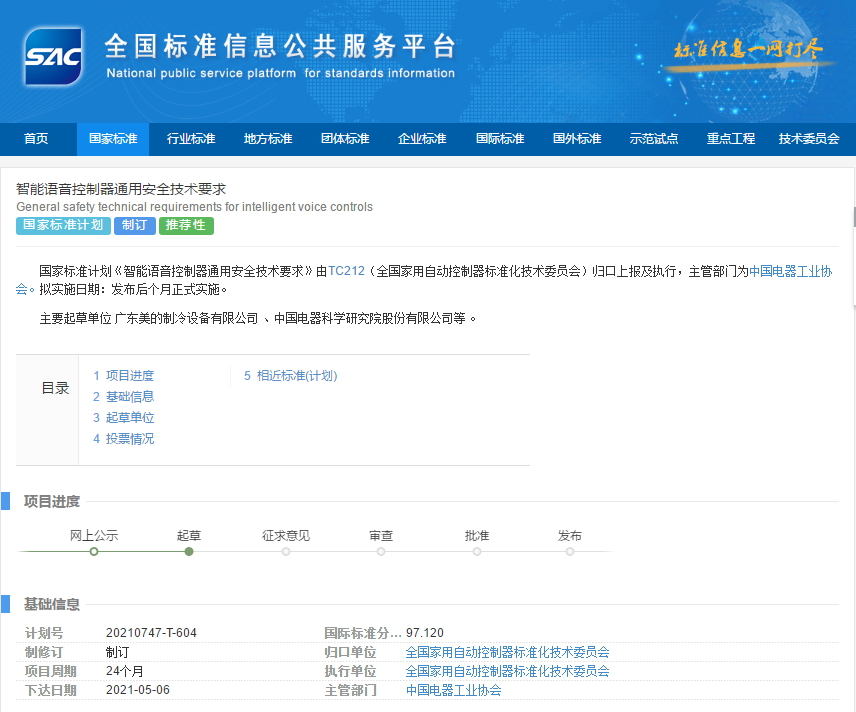Open 中国电器工业协会 link in description
This screenshot has height=712, width=856.
790,271
